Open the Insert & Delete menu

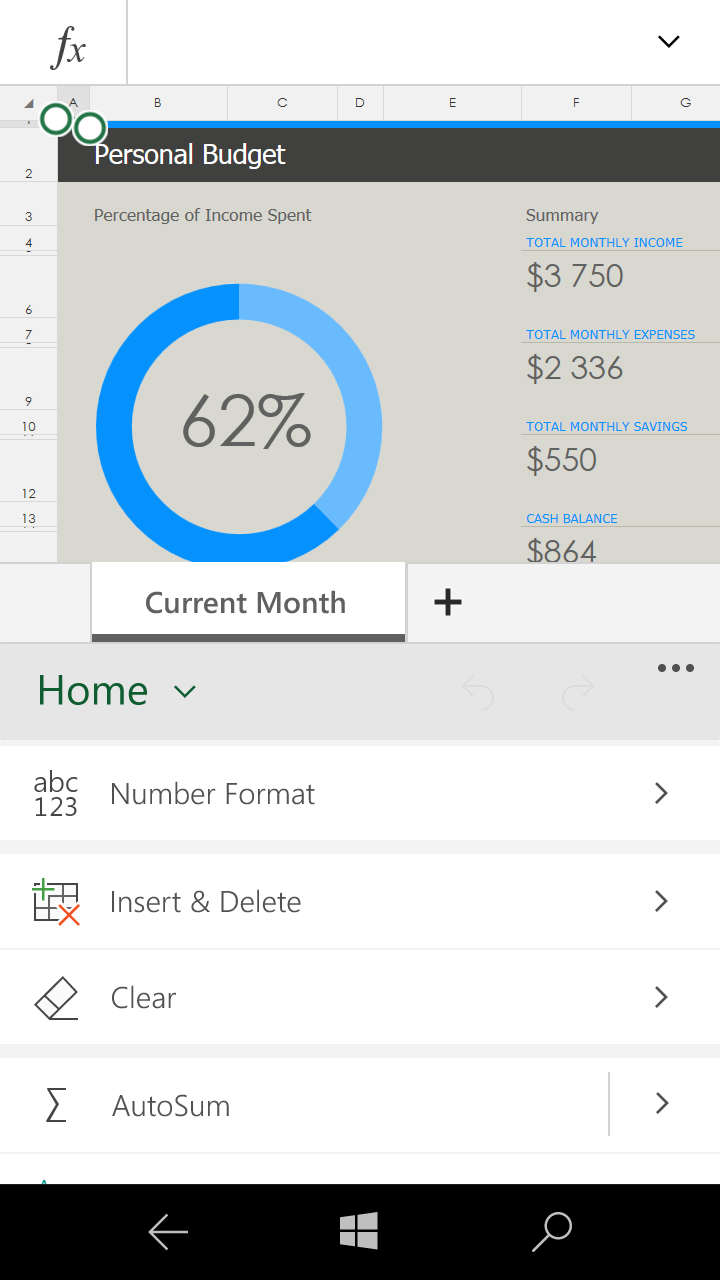(360, 902)
